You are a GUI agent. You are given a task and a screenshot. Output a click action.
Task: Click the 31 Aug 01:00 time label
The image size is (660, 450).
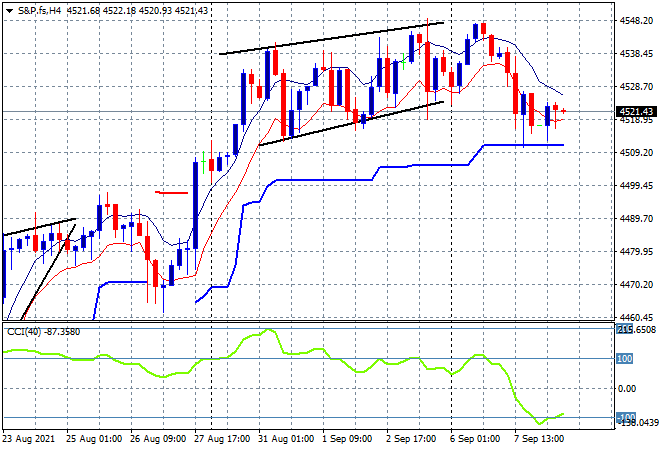[286, 439]
